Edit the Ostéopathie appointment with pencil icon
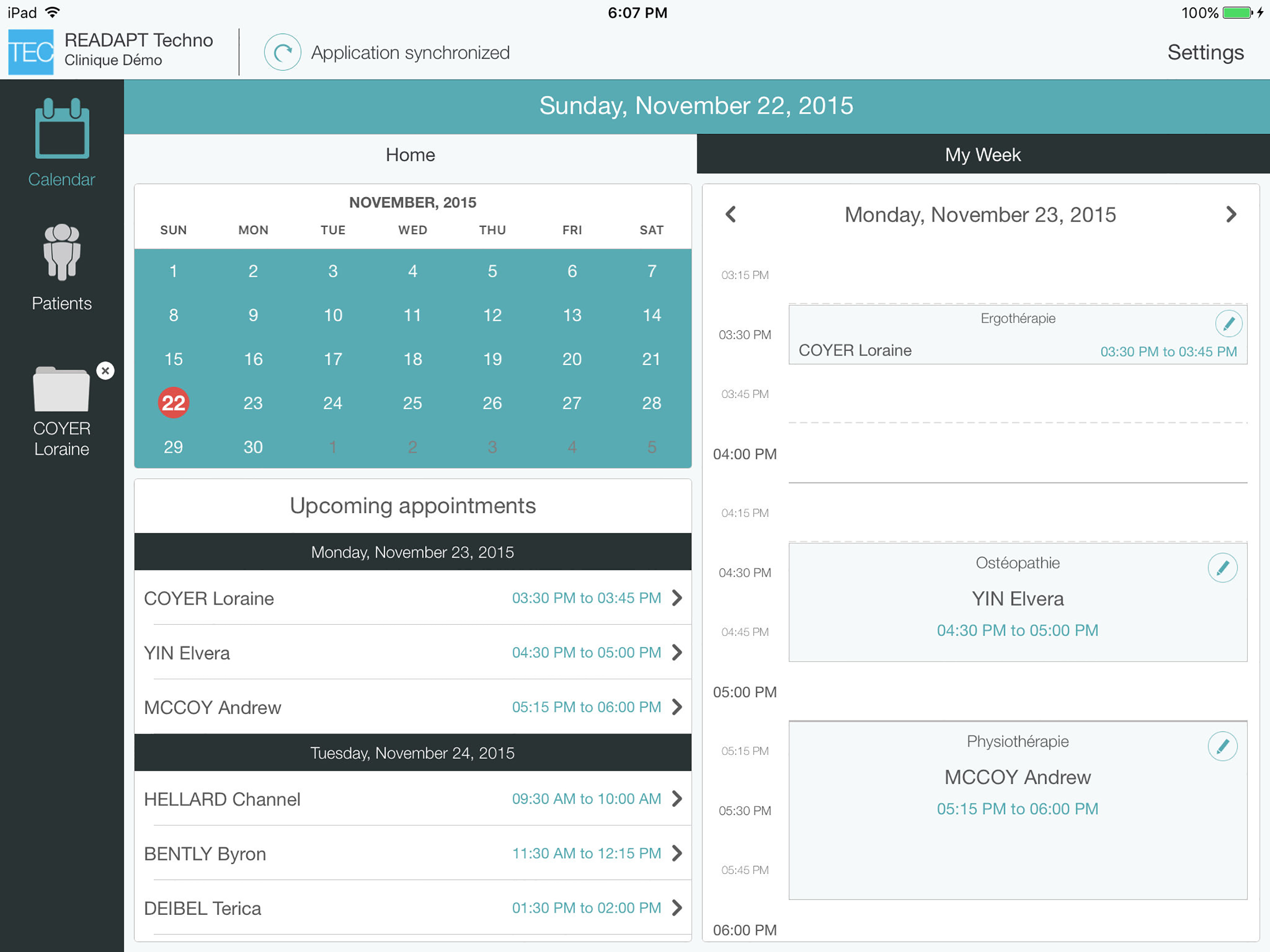The width and height of the screenshot is (1270, 952). pyautogui.click(x=1222, y=568)
